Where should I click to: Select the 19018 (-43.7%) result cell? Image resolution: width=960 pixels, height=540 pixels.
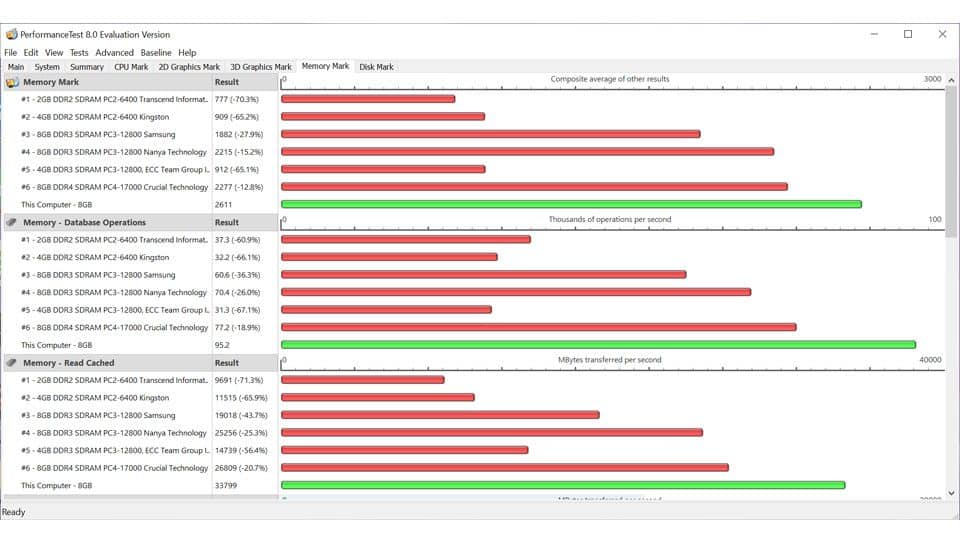241,415
